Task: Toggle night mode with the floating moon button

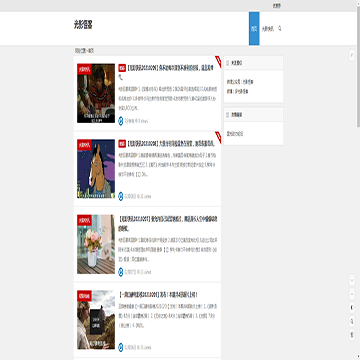Action: (x=352, y=307)
